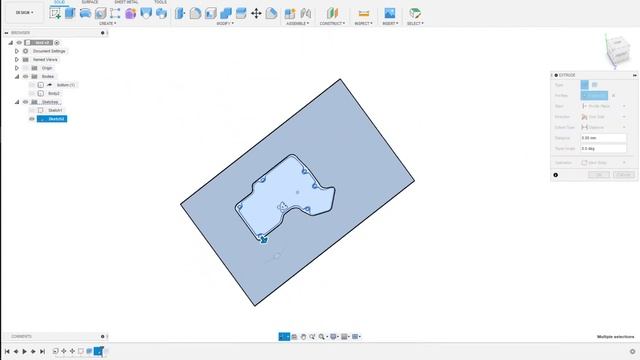Click the Distance input field
This screenshot has width=640, height=360.
pos(603,138)
